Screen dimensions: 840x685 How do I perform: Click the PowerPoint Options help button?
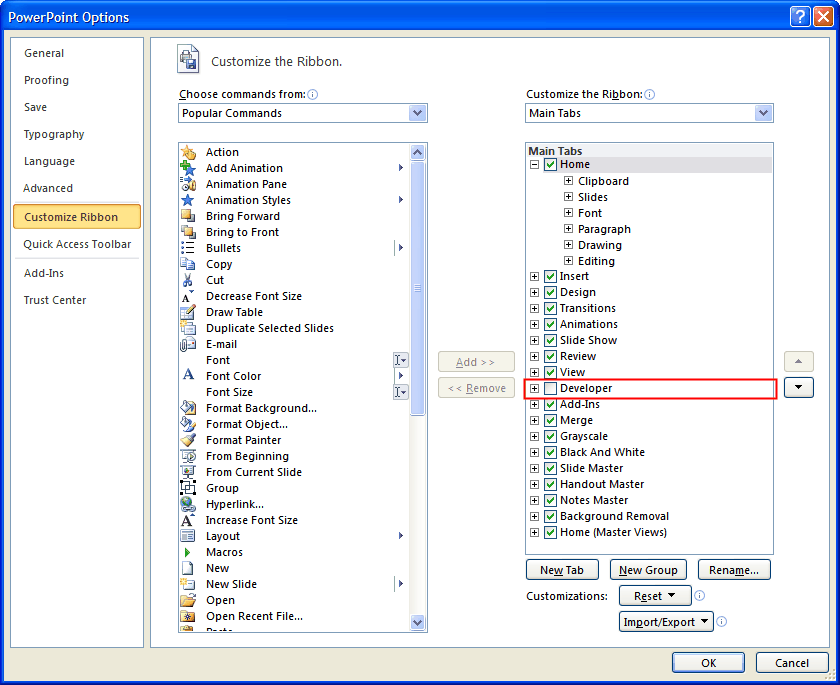point(799,17)
